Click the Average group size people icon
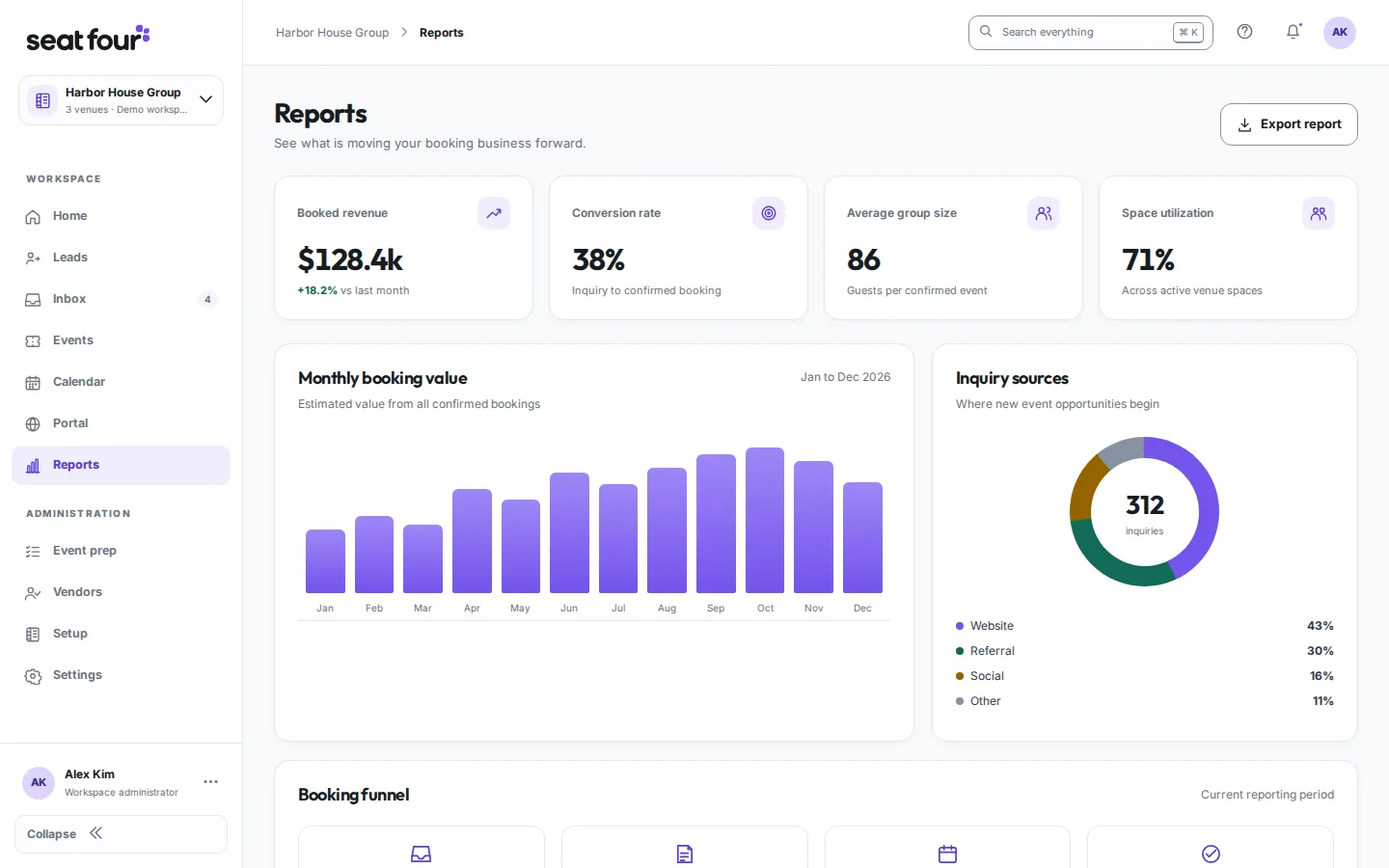This screenshot has width=1389, height=868. [x=1044, y=213]
